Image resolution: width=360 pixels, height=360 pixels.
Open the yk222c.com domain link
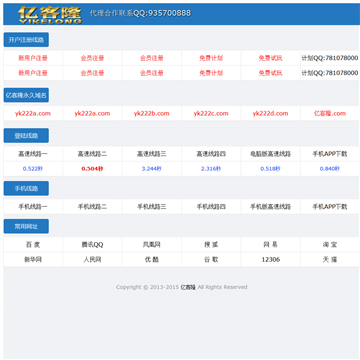[x=211, y=113]
